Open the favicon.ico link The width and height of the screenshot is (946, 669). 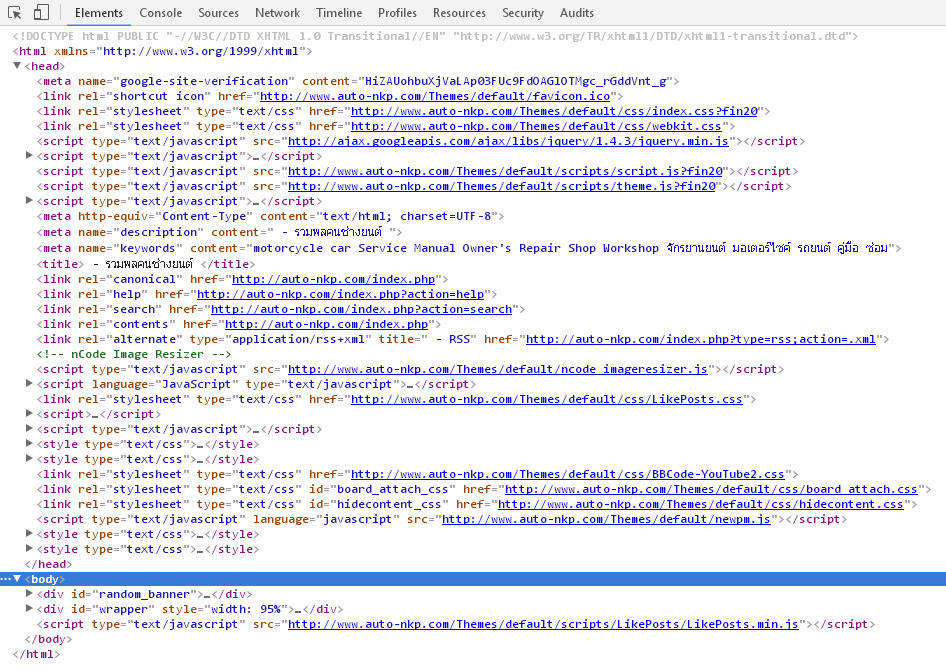pos(435,96)
